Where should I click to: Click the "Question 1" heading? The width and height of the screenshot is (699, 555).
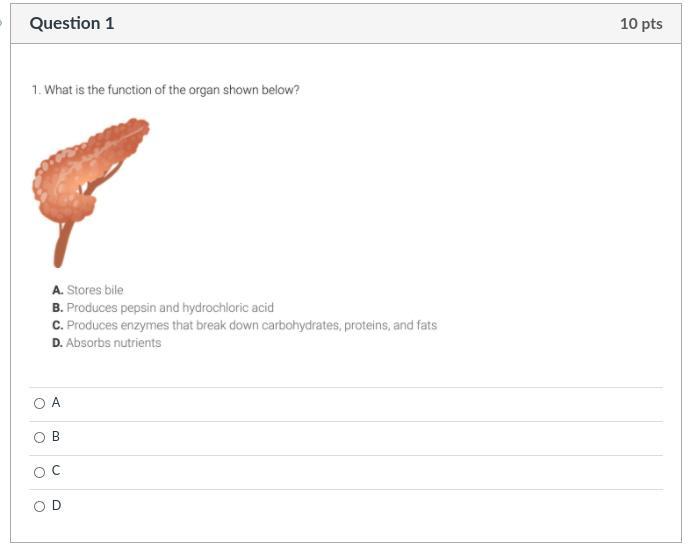pyautogui.click(x=72, y=23)
